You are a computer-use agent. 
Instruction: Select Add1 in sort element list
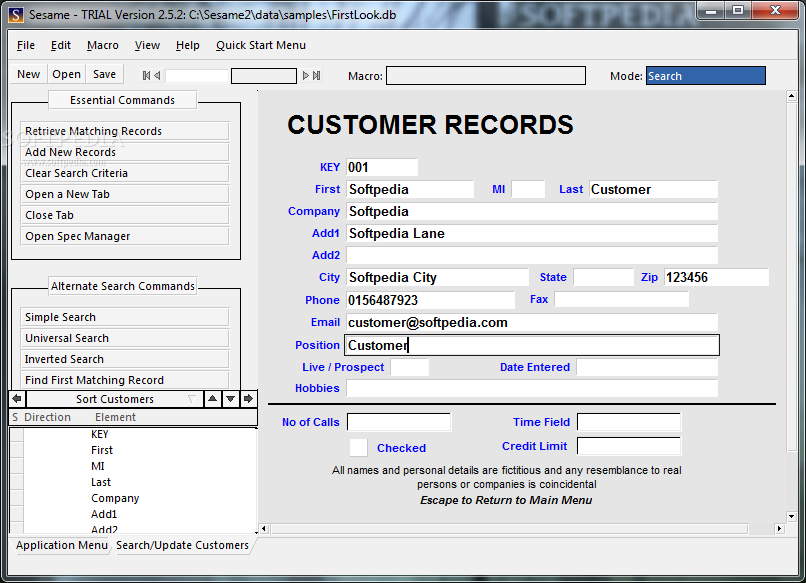pyautogui.click(x=104, y=514)
